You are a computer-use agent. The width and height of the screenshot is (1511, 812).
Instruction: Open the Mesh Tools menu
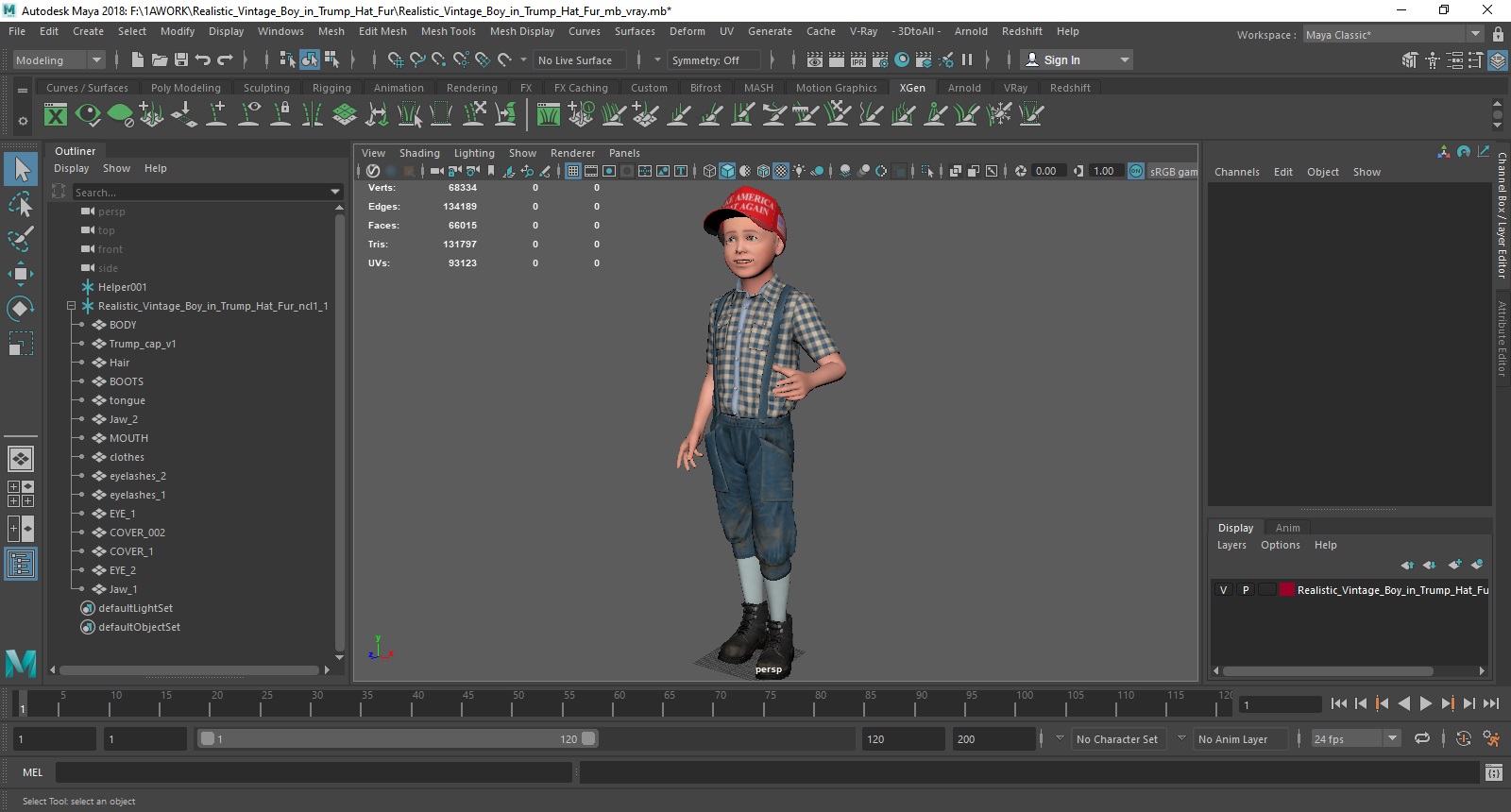click(x=448, y=31)
